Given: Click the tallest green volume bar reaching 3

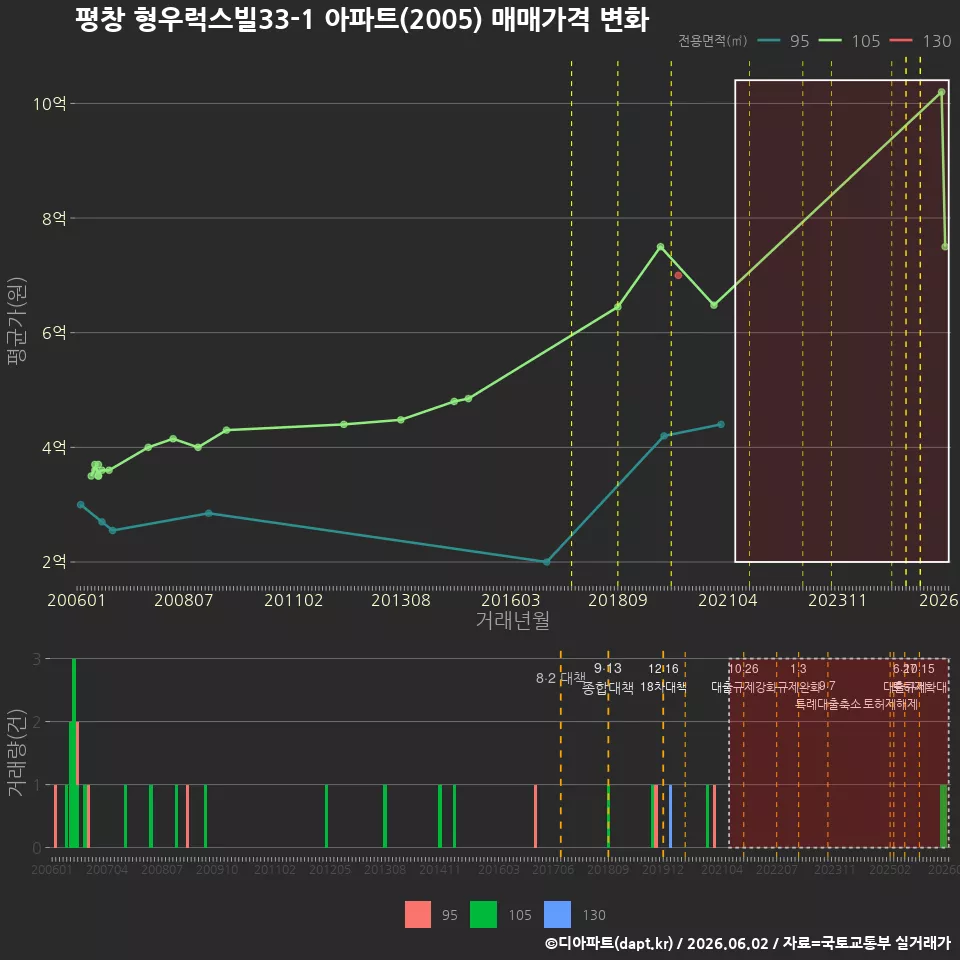Looking at the screenshot, I should click(x=74, y=753).
